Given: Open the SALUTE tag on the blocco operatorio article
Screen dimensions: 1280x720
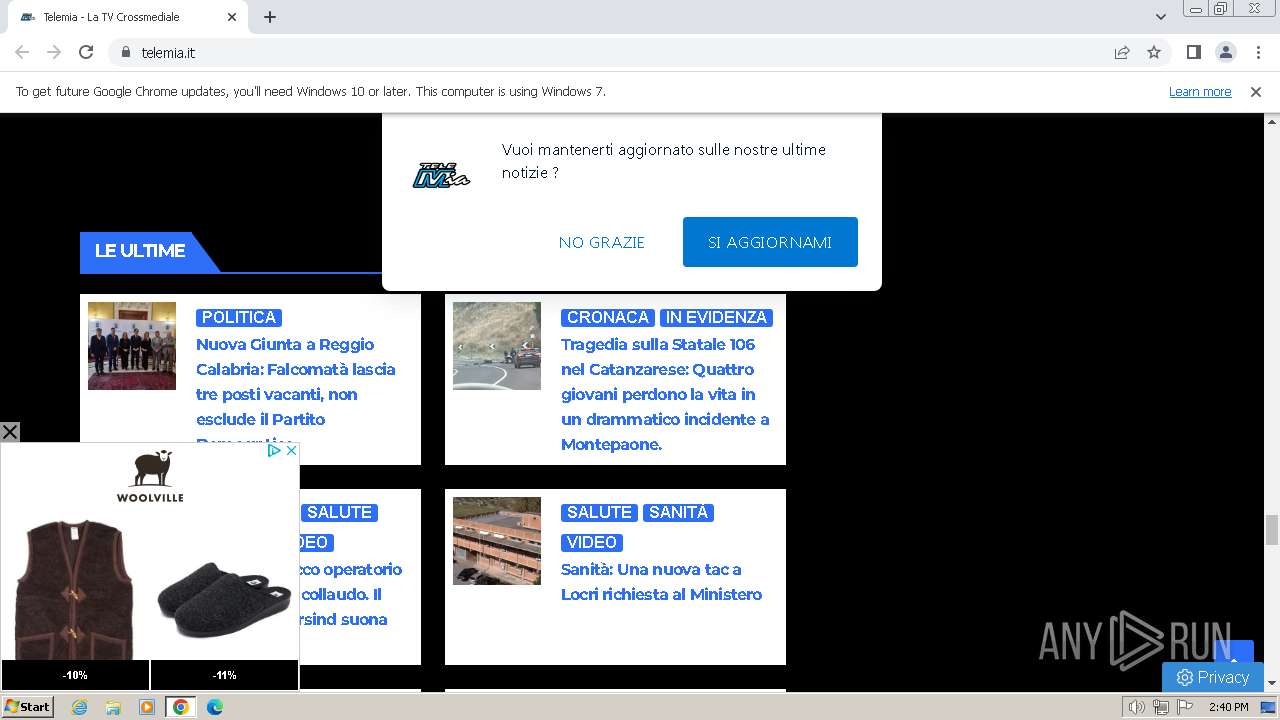Looking at the screenshot, I should [x=339, y=512].
